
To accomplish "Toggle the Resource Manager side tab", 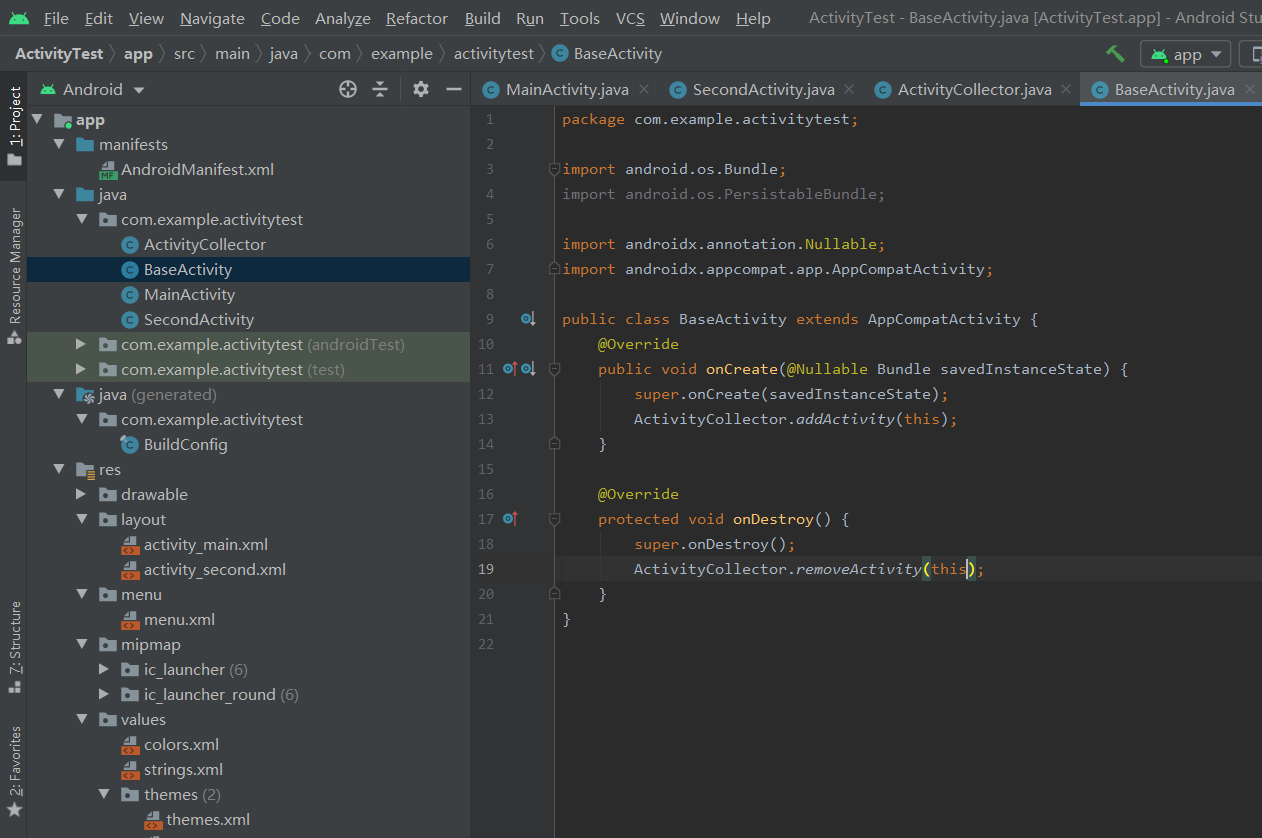I will click(x=14, y=276).
